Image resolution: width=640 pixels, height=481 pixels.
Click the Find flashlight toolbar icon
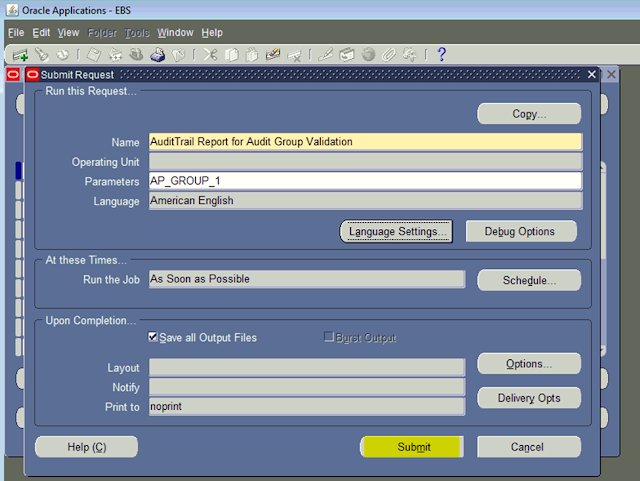[x=41, y=54]
